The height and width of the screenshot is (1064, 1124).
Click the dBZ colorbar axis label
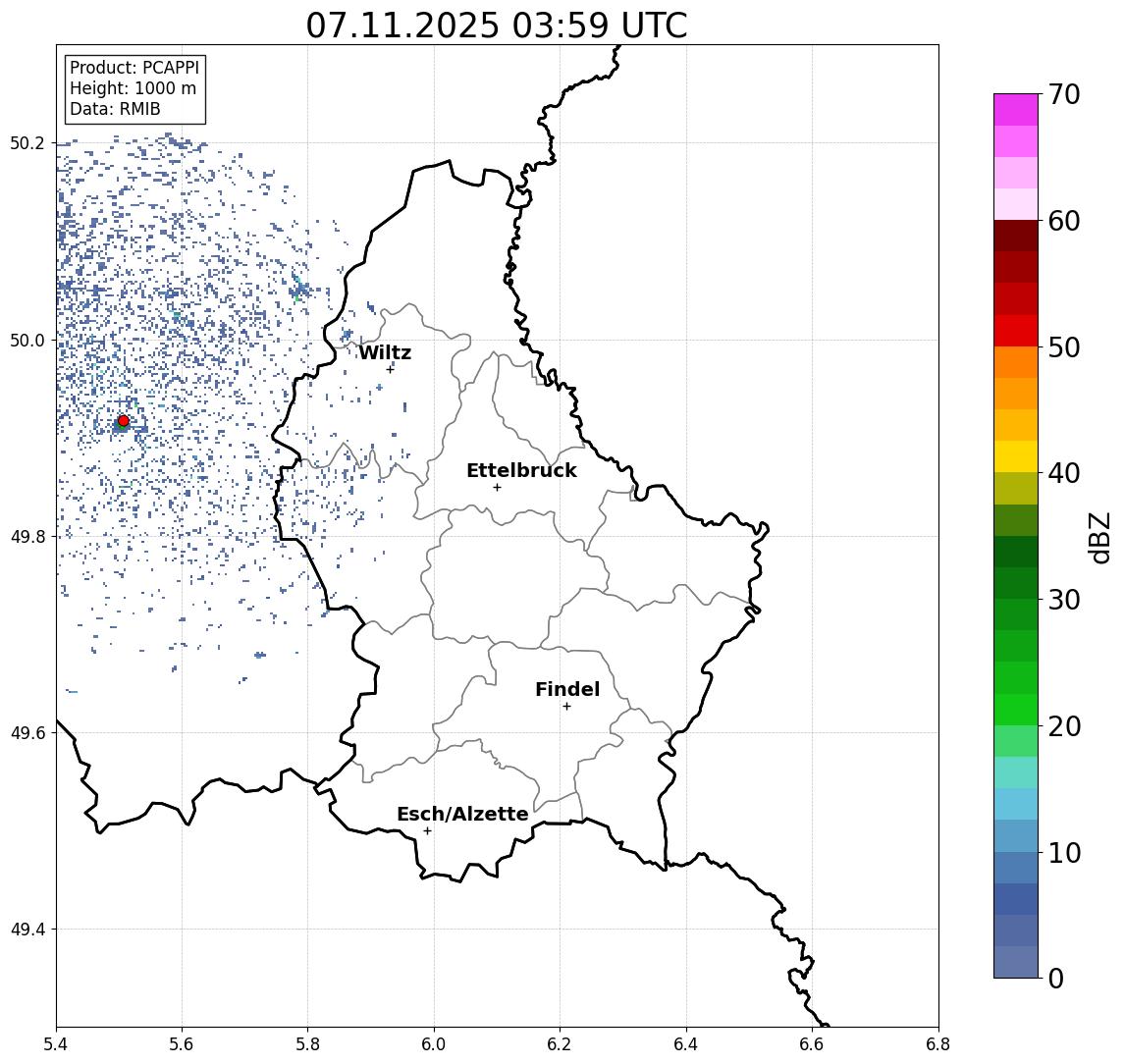coord(1099,537)
